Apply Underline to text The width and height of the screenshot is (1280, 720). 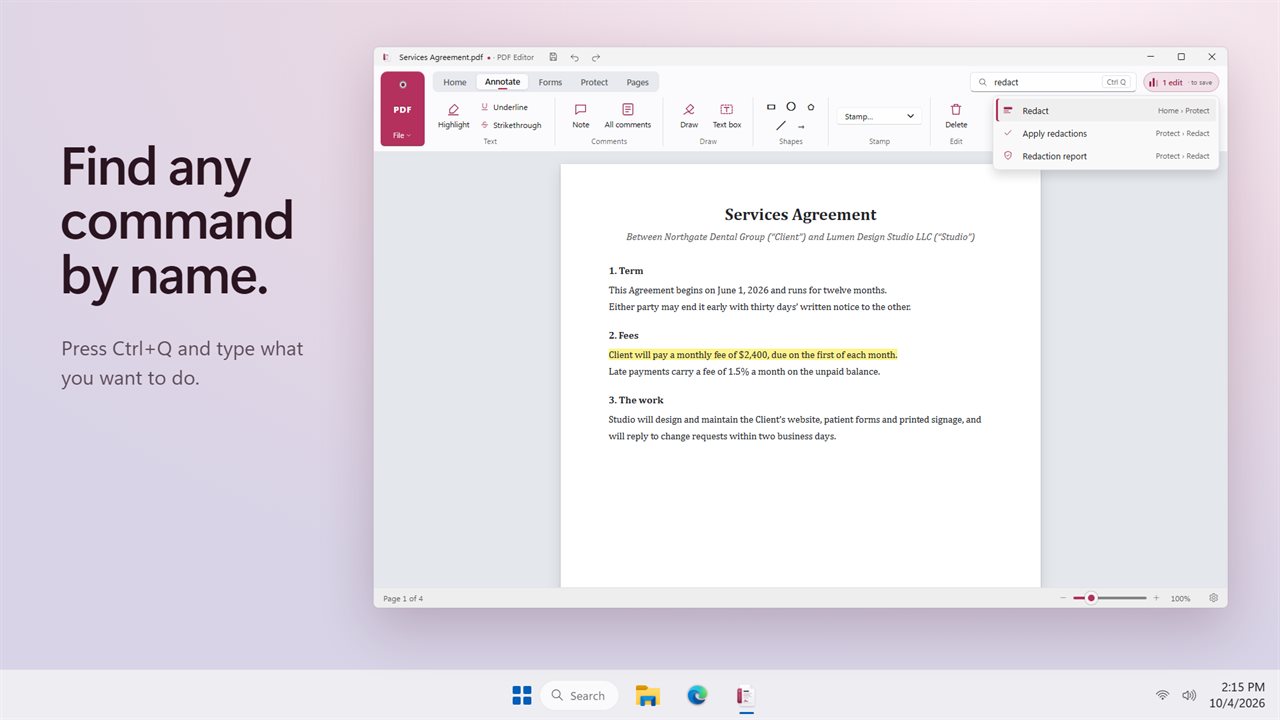[x=504, y=107]
